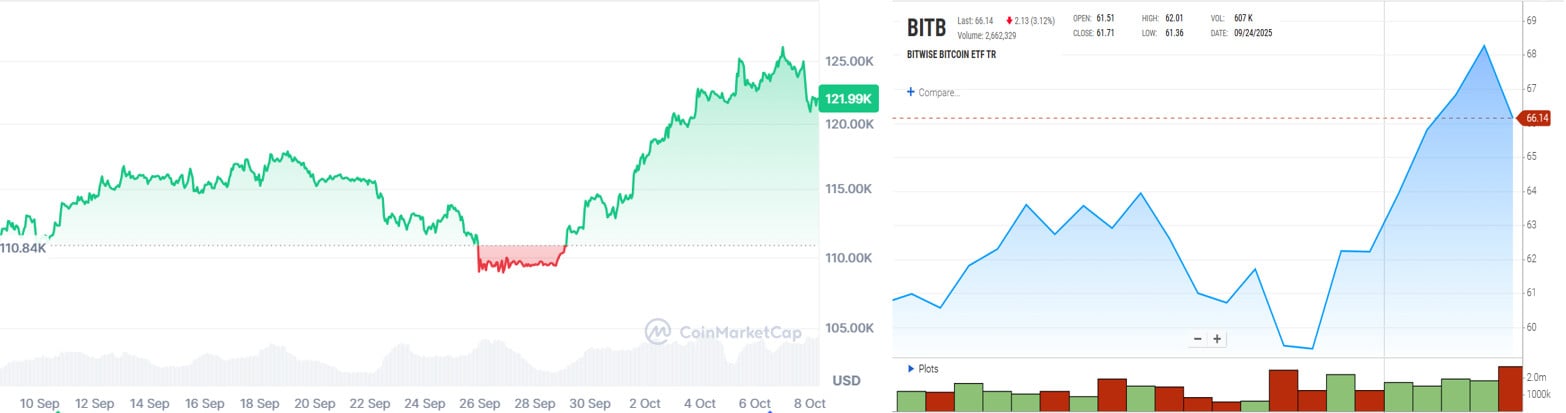Screen dimensions: 1566x413
Task: Open the Compare symbol field
Action: pyautogui.click(x=939, y=92)
